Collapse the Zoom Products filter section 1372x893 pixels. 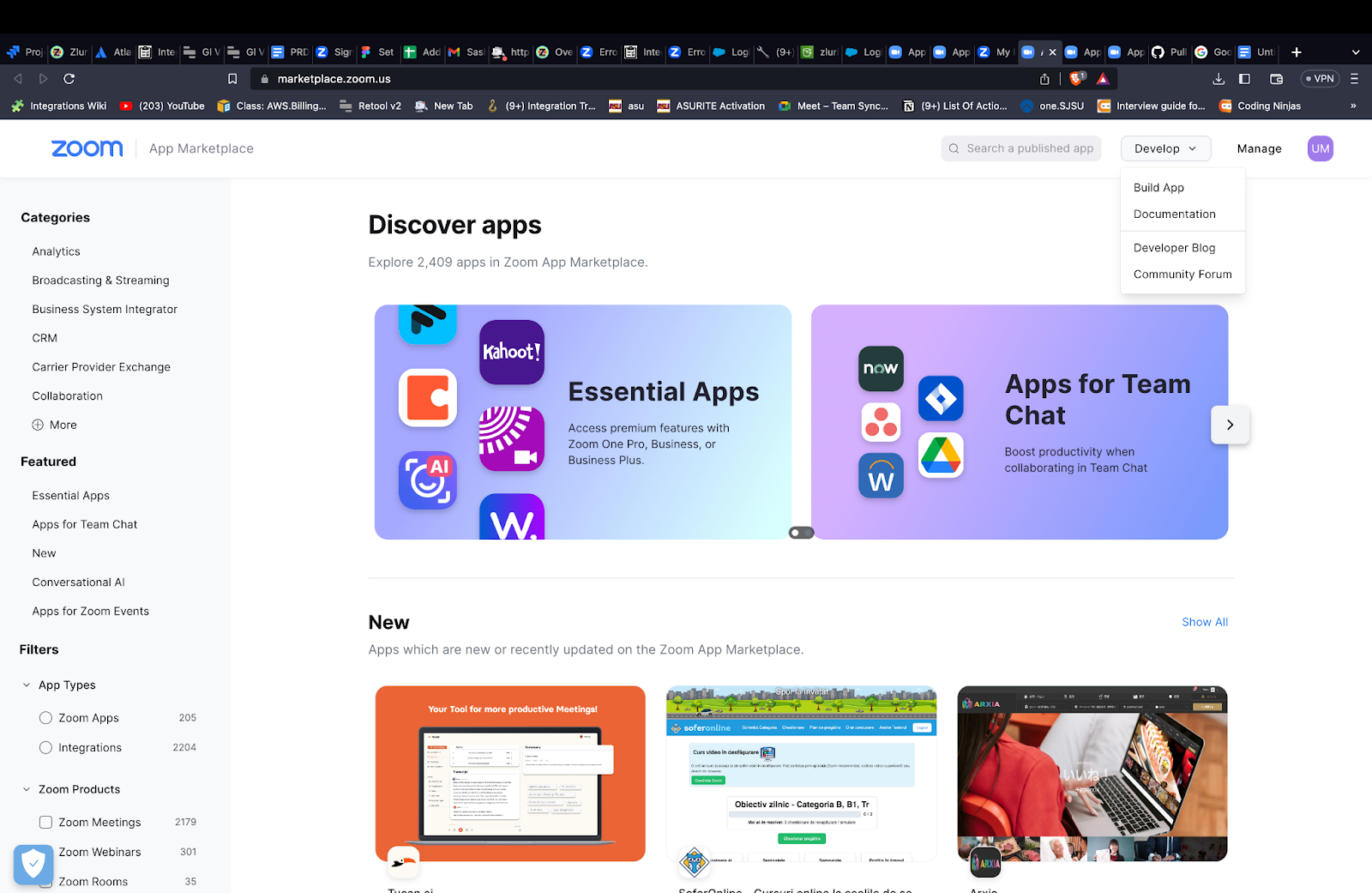click(x=27, y=789)
